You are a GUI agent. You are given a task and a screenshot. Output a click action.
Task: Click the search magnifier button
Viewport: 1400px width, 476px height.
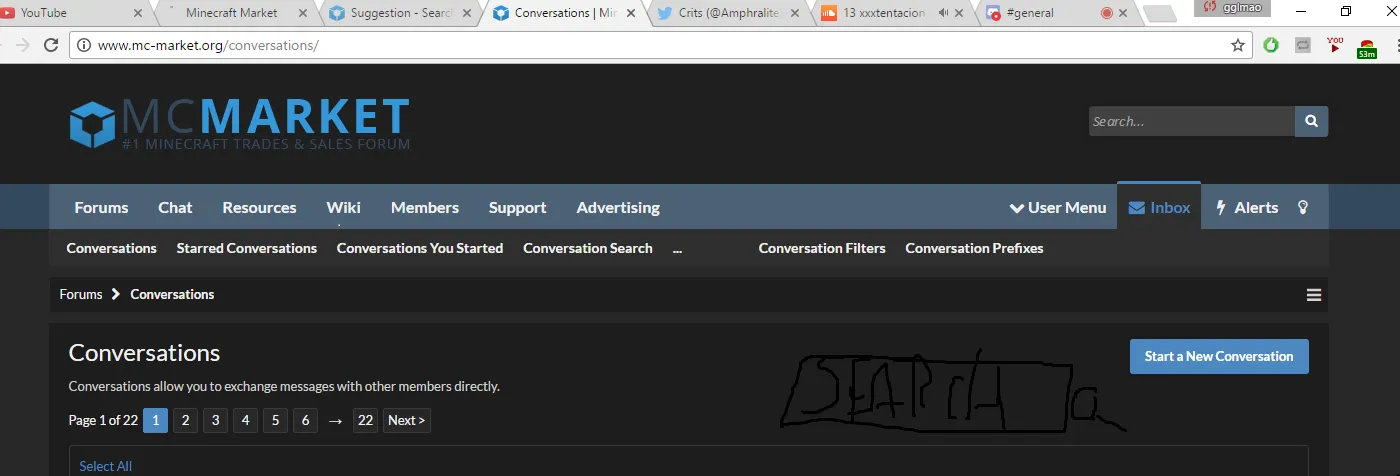[1311, 121]
